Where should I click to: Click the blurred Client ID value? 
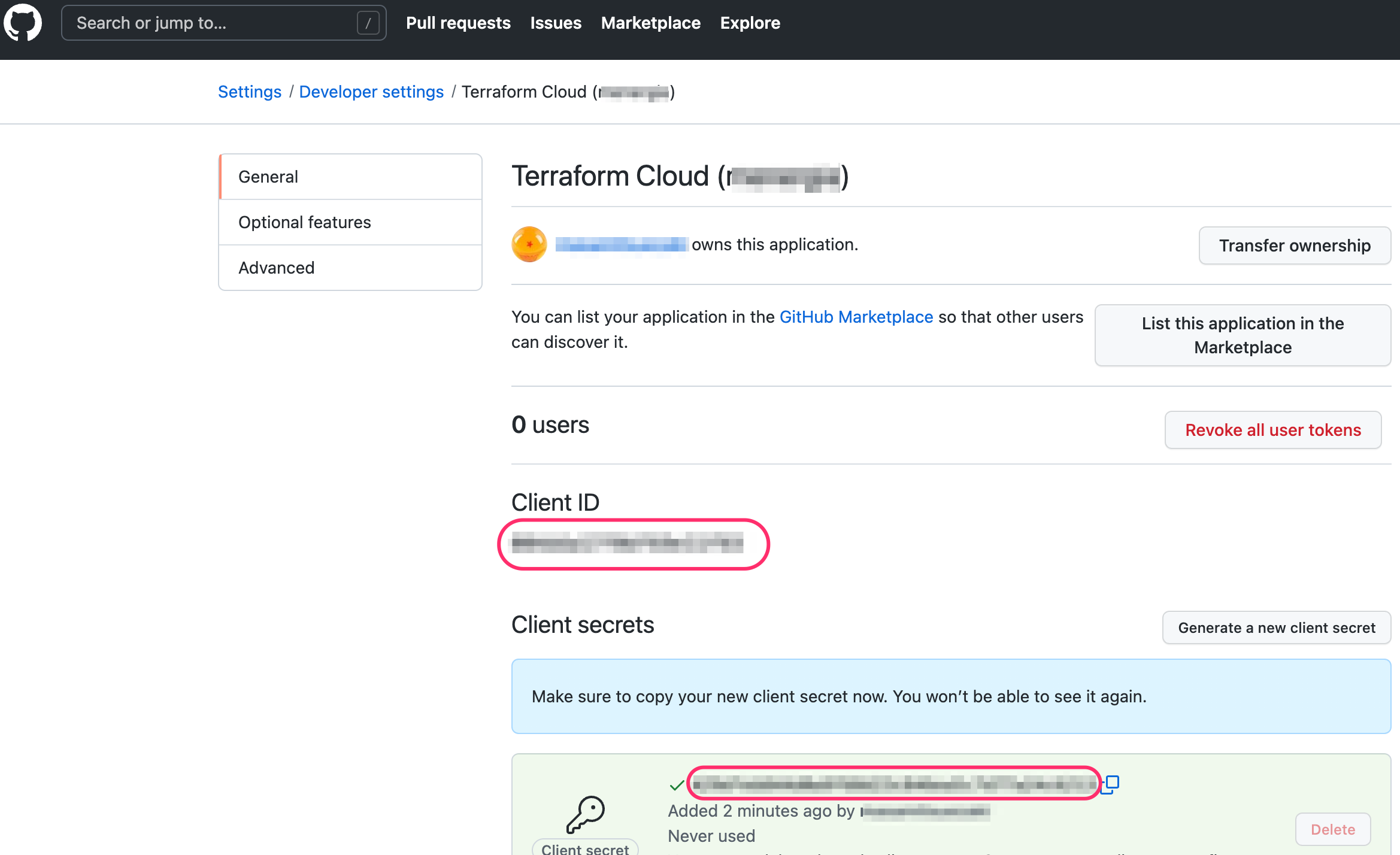point(628,544)
